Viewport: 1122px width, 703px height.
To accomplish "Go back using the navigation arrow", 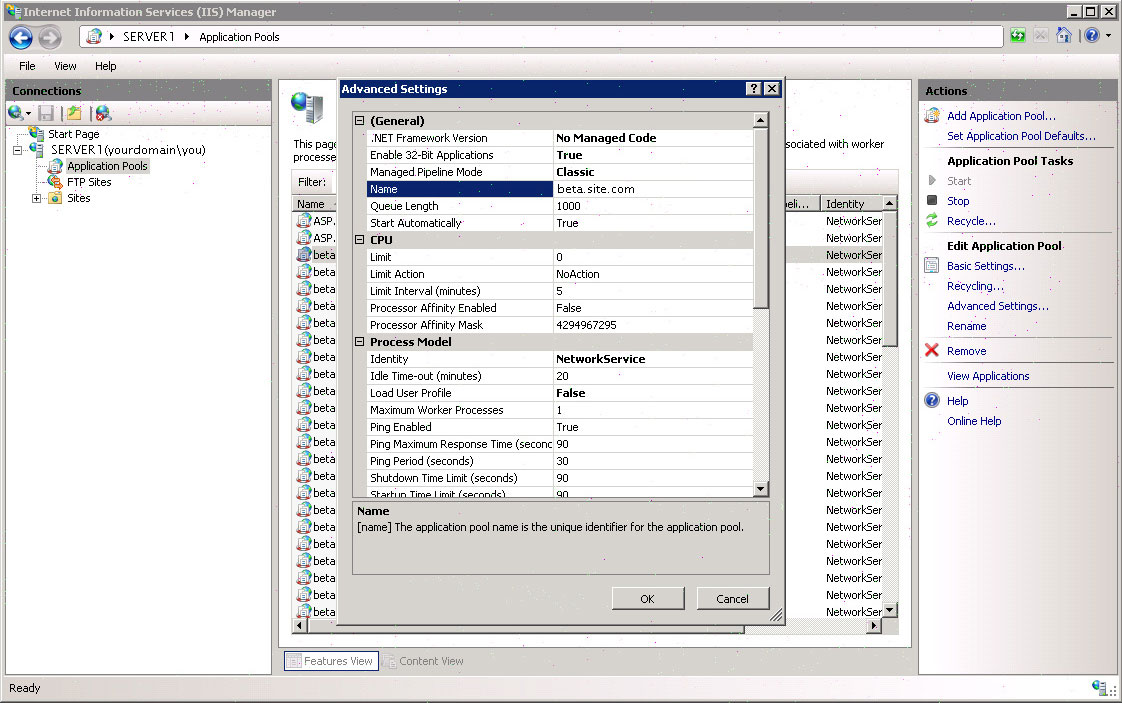I will click(x=20, y=37).
